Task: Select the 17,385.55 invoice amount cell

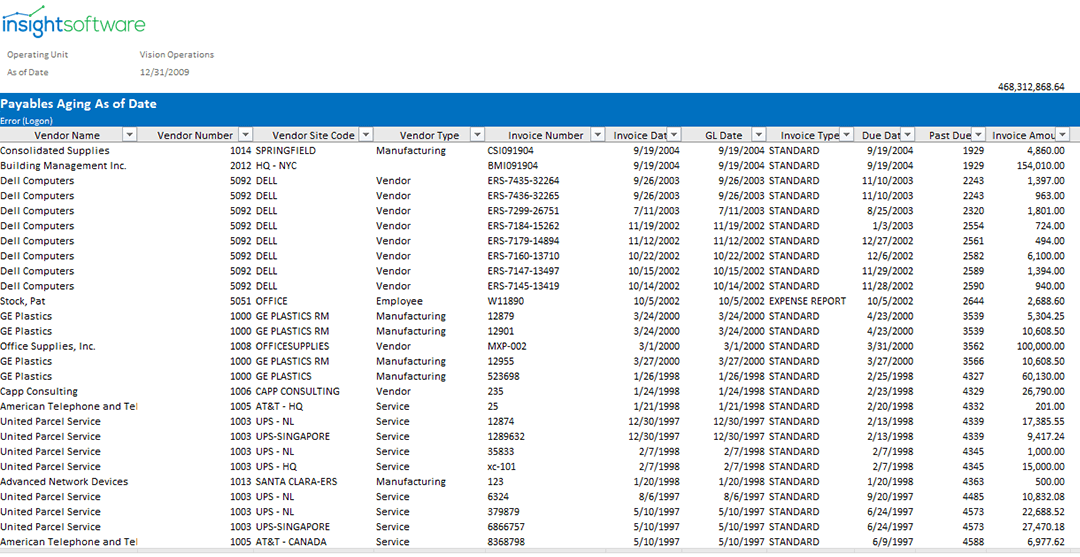Action: 1043,421
